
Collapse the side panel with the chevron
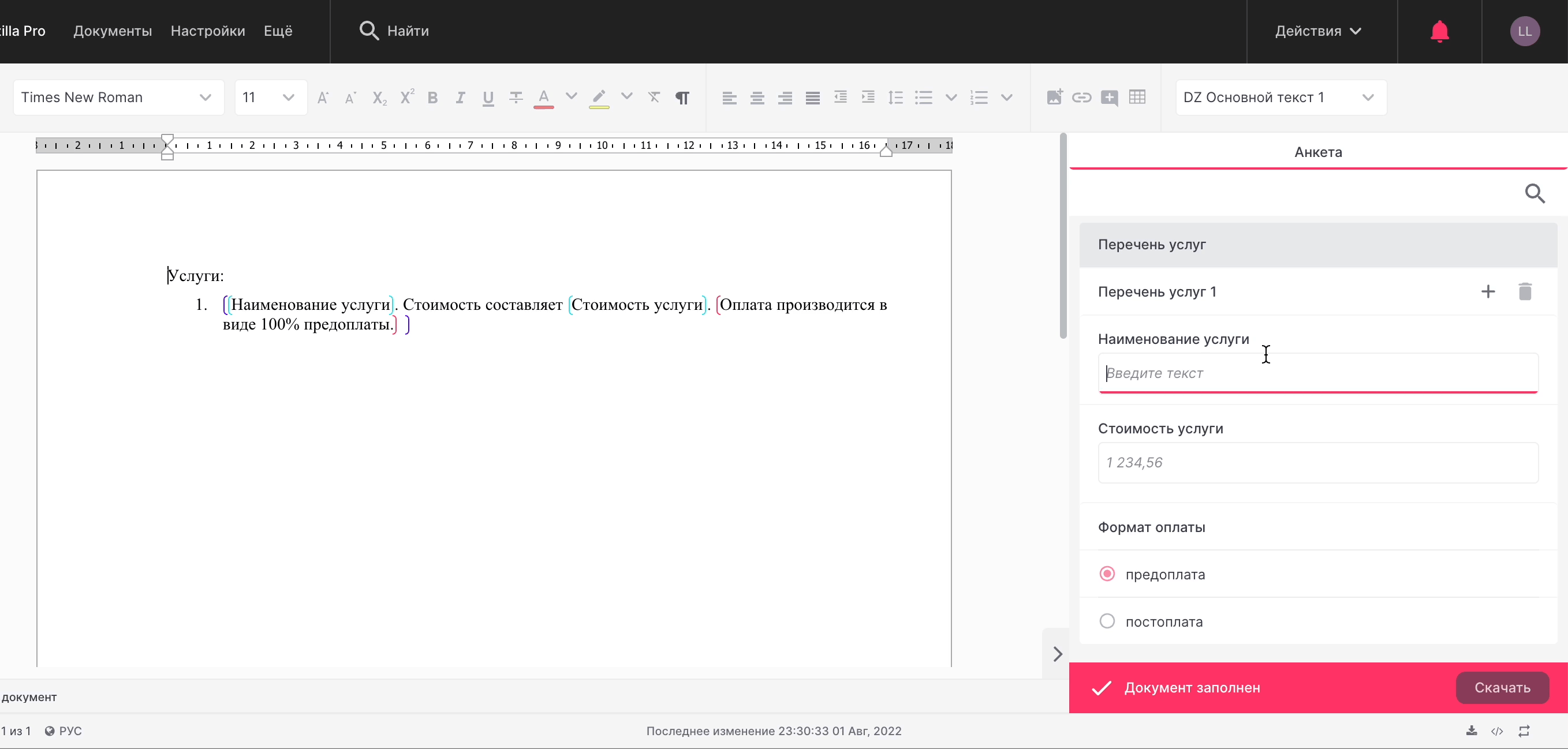point(1058,654)
